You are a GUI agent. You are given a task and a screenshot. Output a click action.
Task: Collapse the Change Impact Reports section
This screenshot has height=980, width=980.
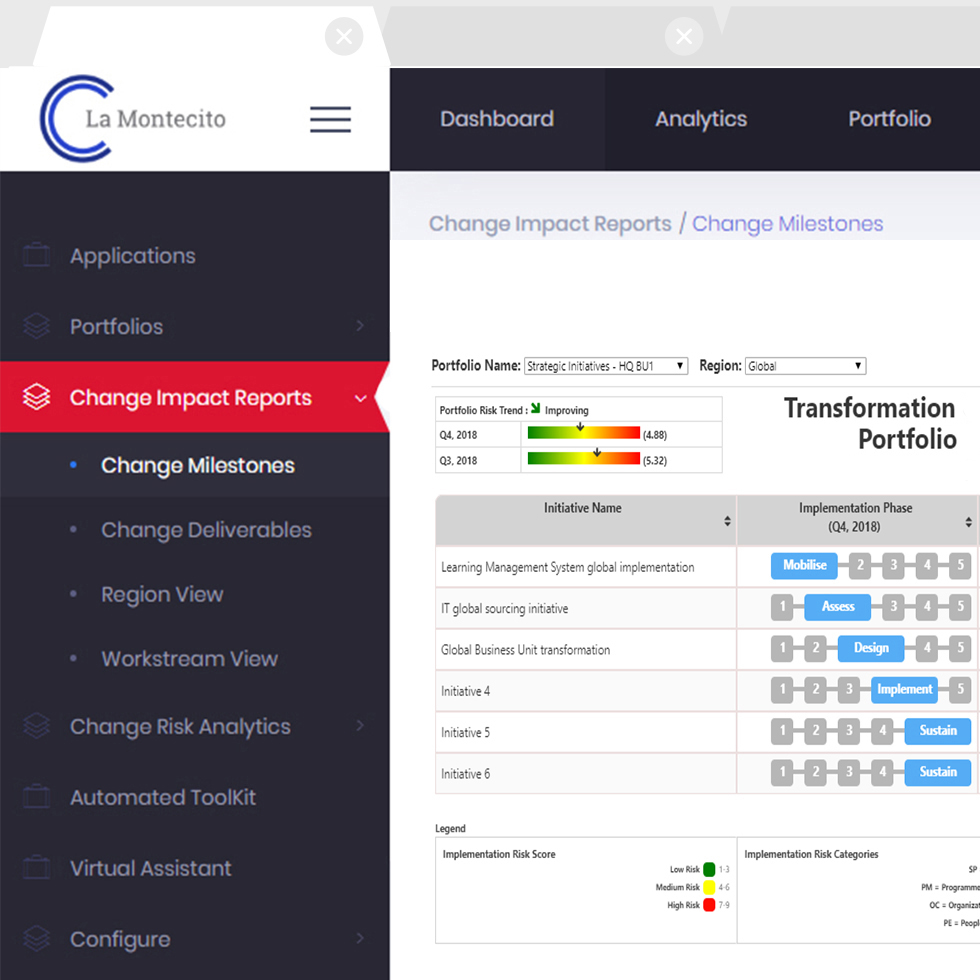pos(361,397)
